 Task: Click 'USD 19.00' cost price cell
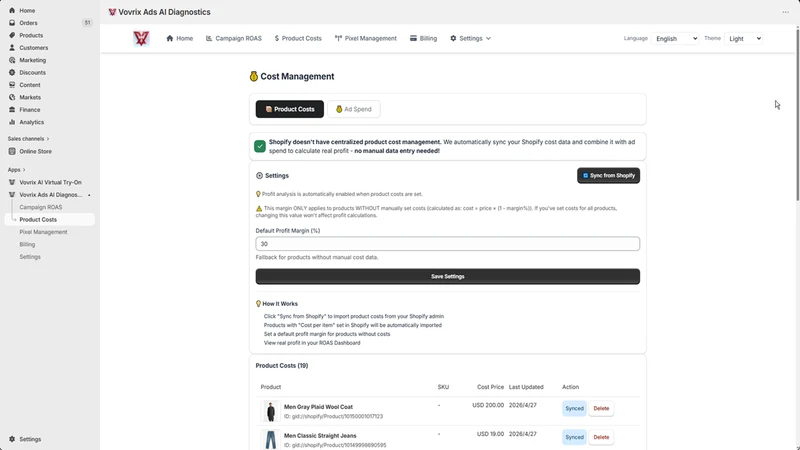point(490,434)
